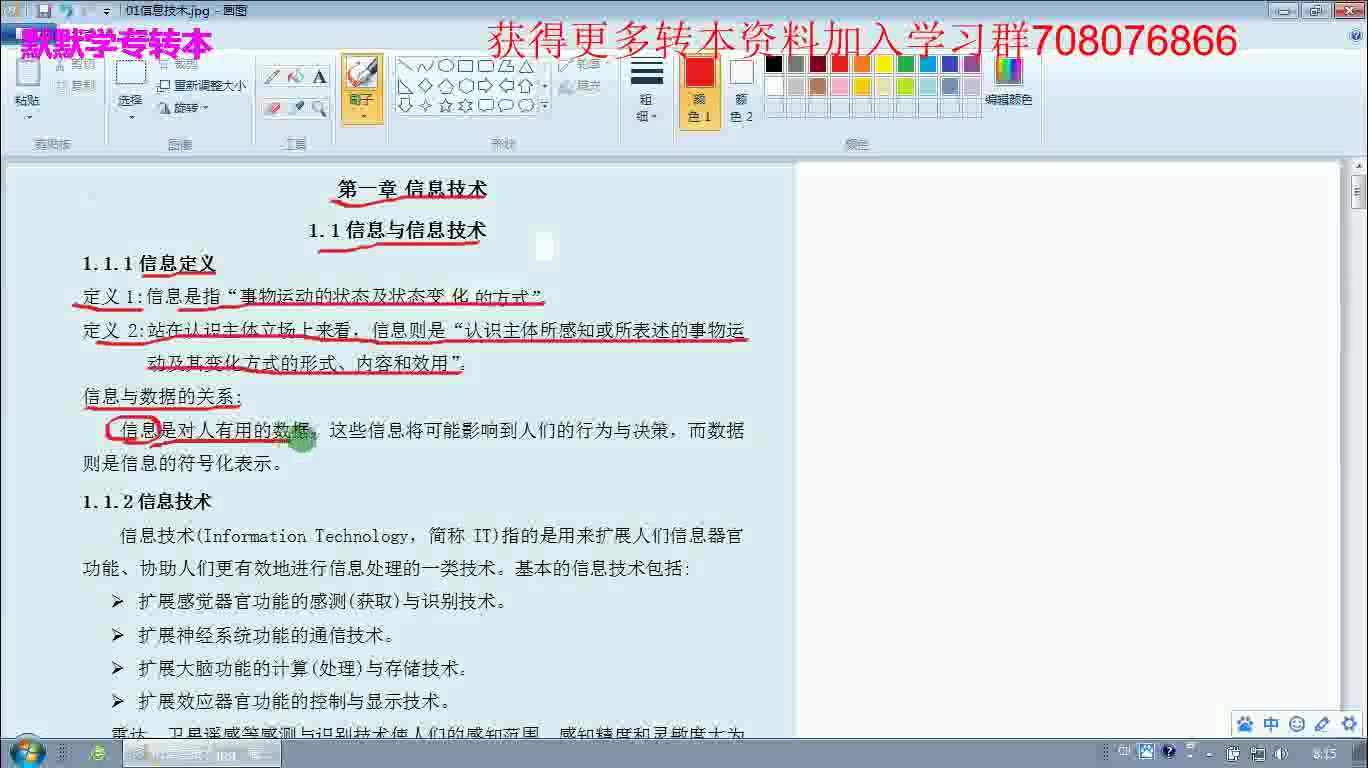
Task: Open the Size (粗细) line thickness dropdown
Action: (647, 90)
